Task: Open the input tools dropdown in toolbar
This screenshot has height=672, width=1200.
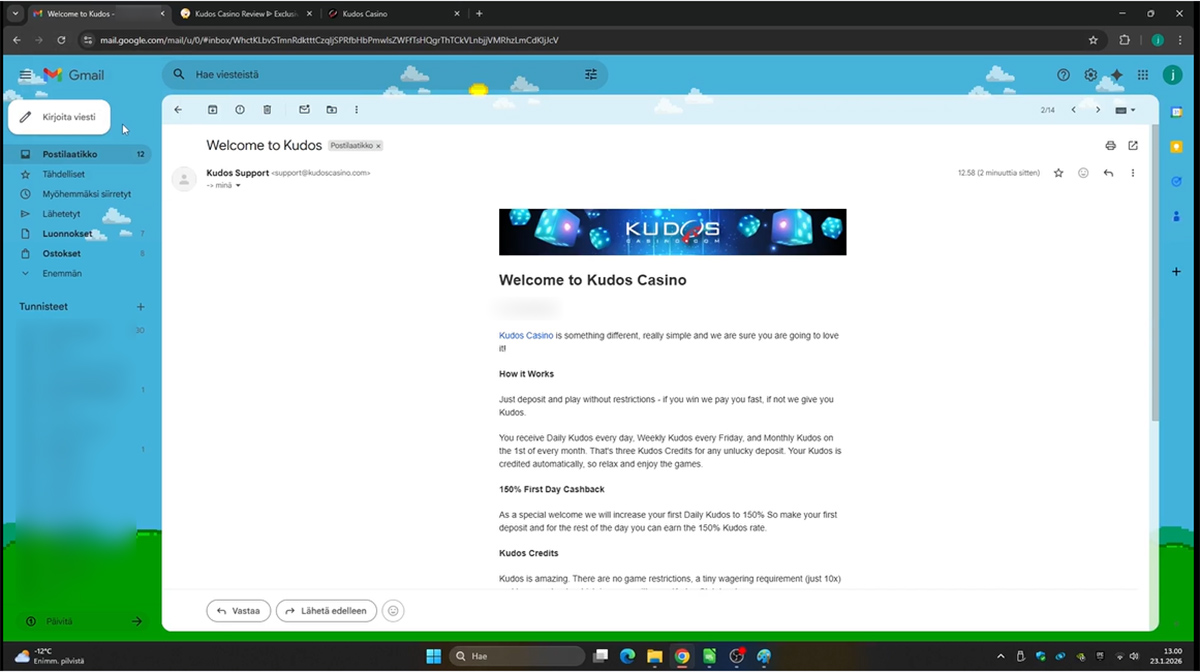Action: 1124,110
